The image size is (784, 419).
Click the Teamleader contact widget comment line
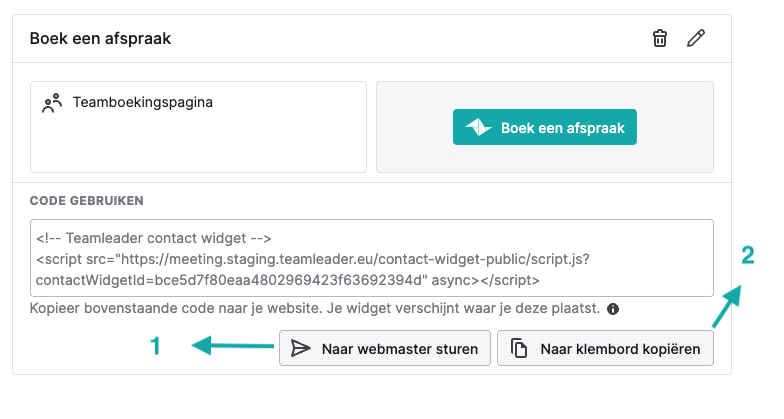[154, 238]
